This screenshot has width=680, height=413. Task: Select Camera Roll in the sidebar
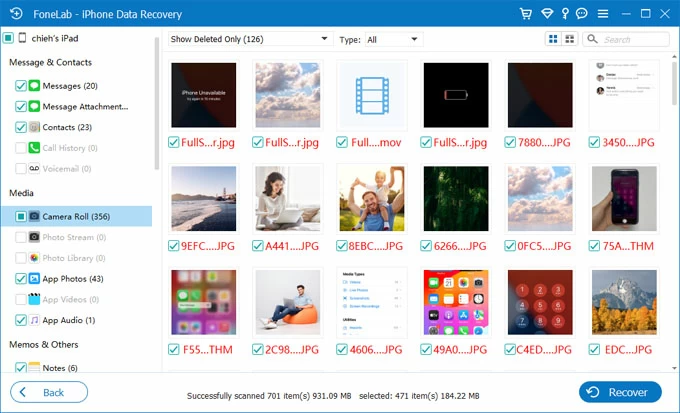pyautogui.click(x=76, y=216)
